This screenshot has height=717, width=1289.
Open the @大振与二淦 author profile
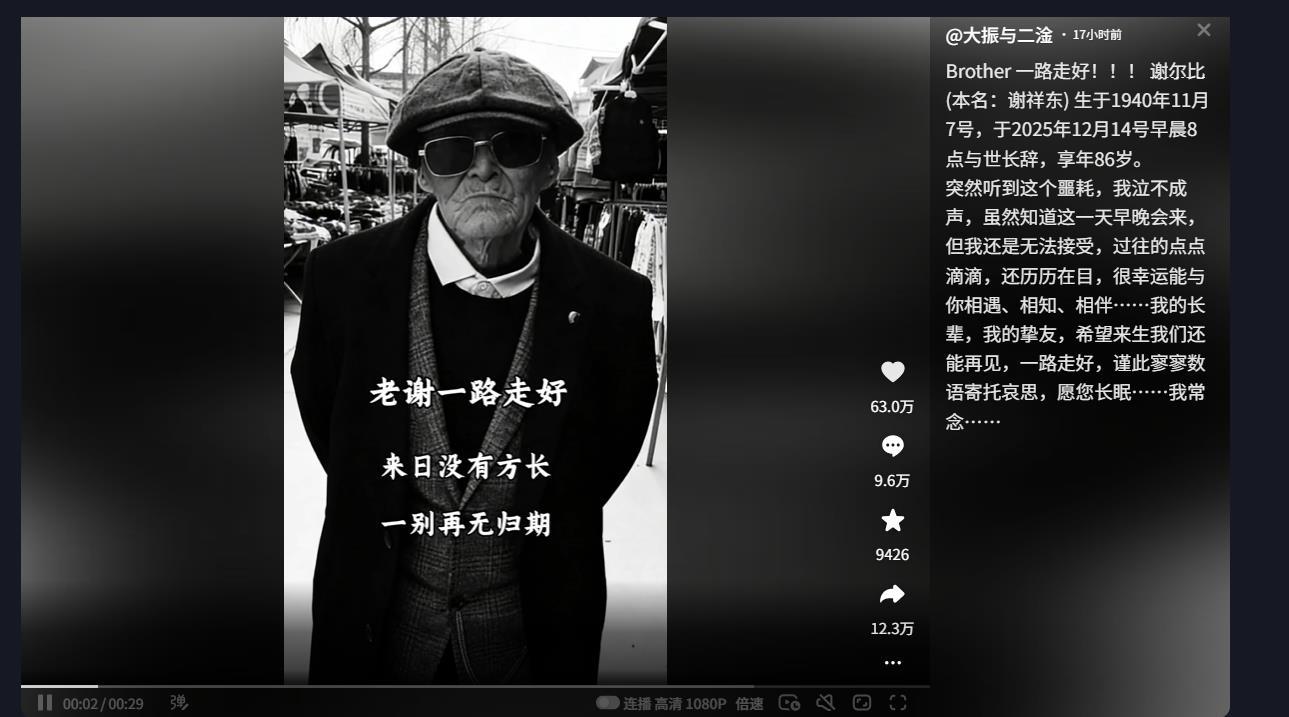[x=999, y=36]
